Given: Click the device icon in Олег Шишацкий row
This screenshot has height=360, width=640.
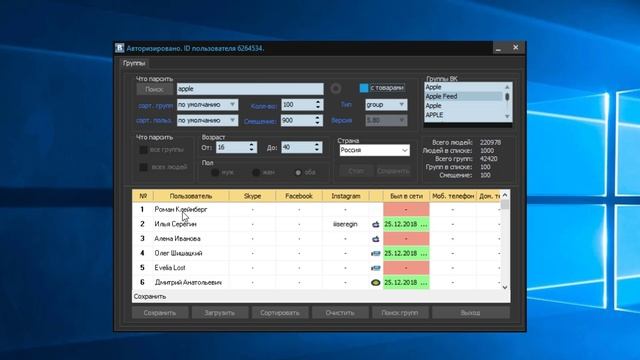Looking at the screenshot, I should (x=376, y=253).
